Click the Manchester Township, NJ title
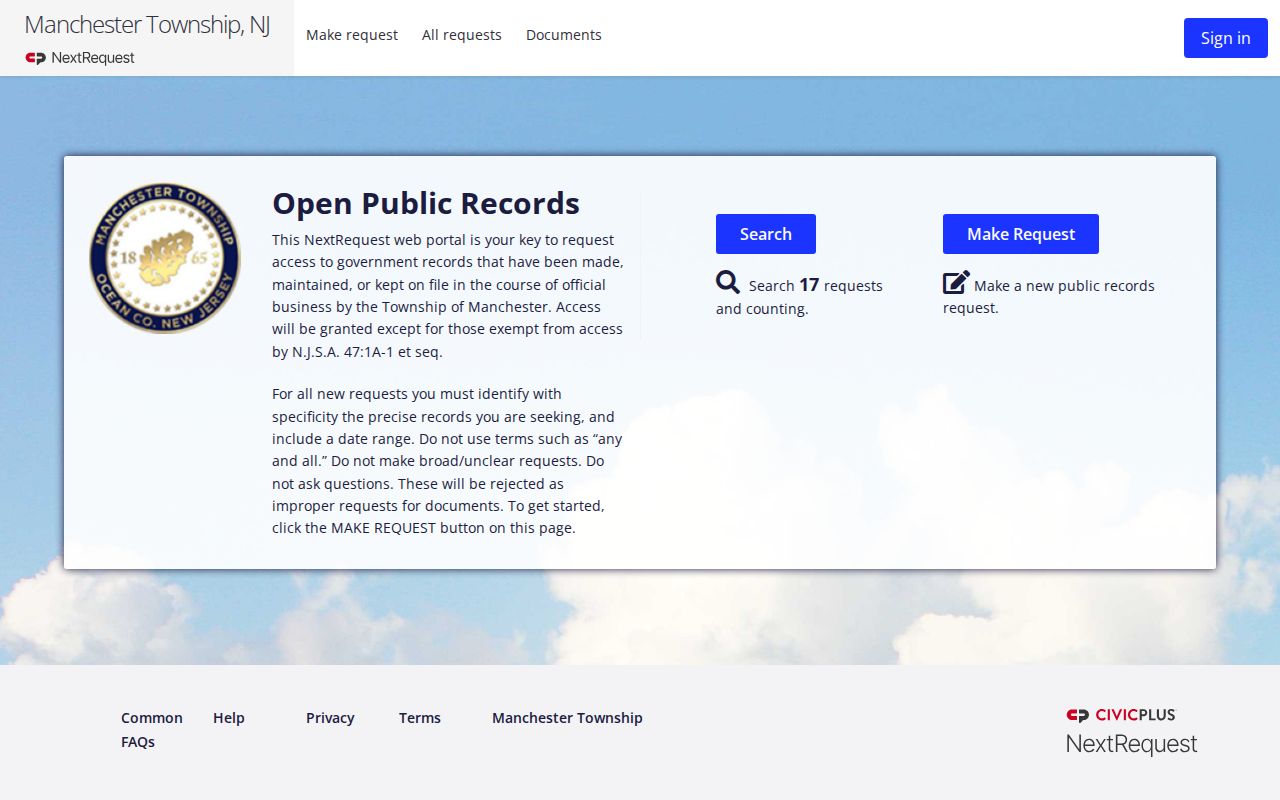1280x800 pixels. coord(147,25)
